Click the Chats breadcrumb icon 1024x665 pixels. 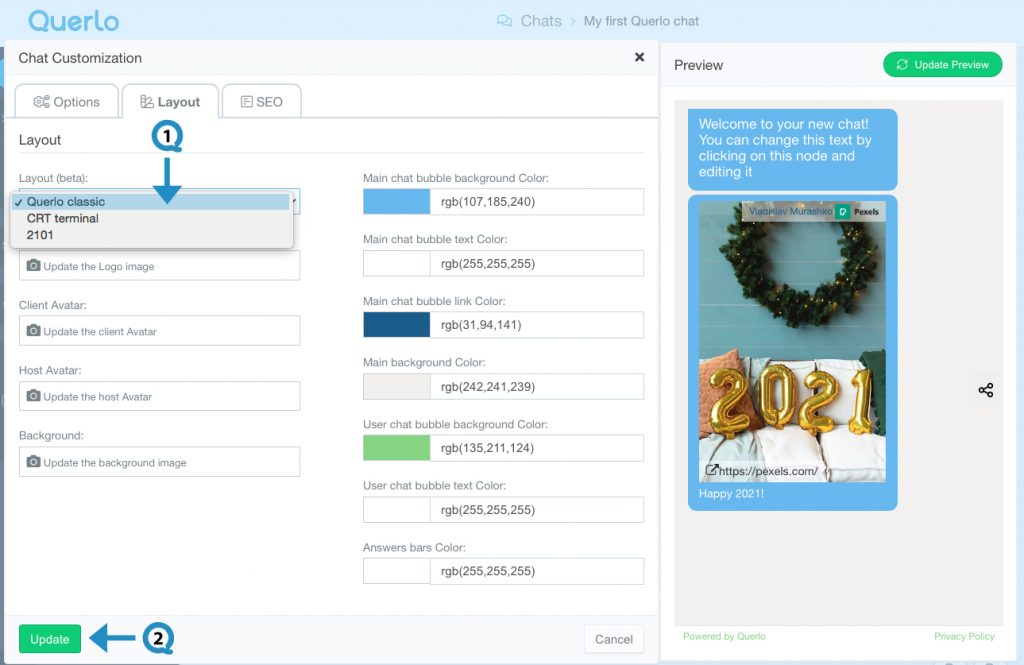tap(504, 21)
